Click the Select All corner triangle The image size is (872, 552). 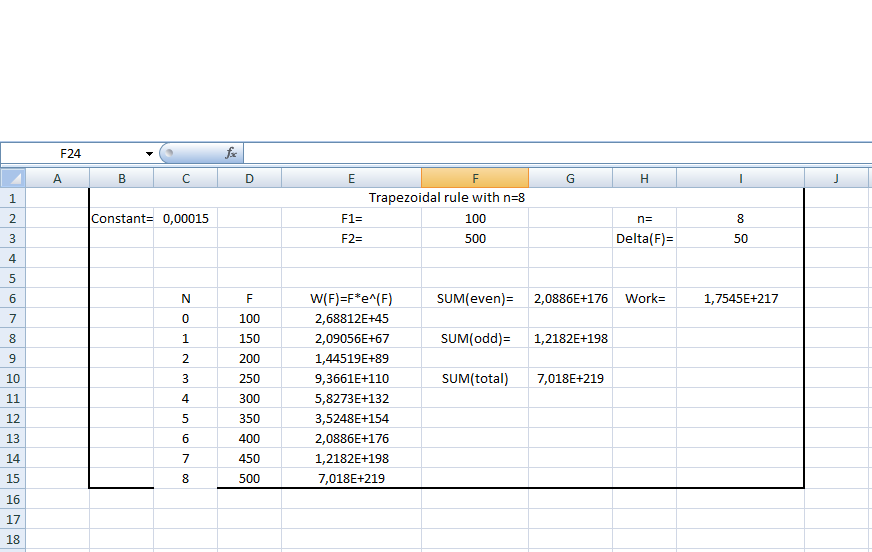[12, 178]
